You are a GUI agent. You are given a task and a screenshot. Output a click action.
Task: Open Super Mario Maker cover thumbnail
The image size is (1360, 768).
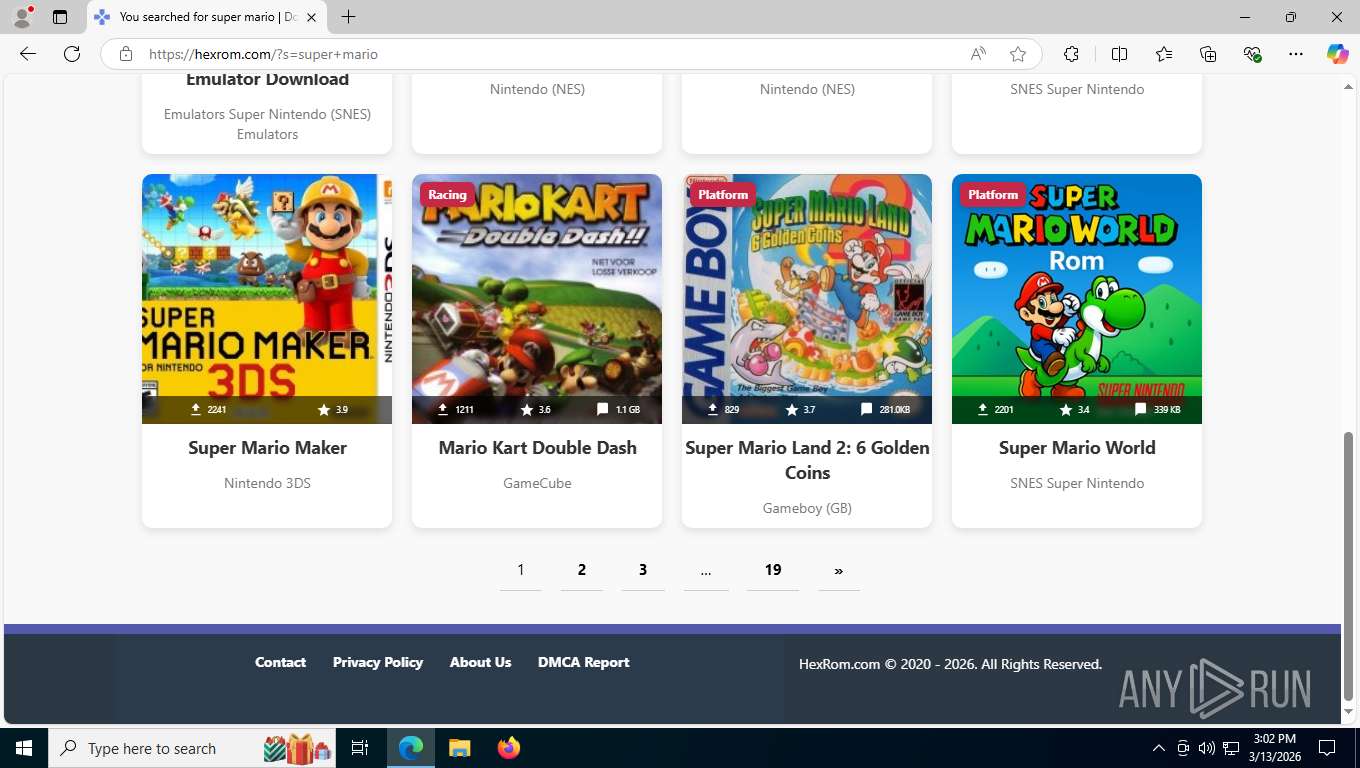267,299
